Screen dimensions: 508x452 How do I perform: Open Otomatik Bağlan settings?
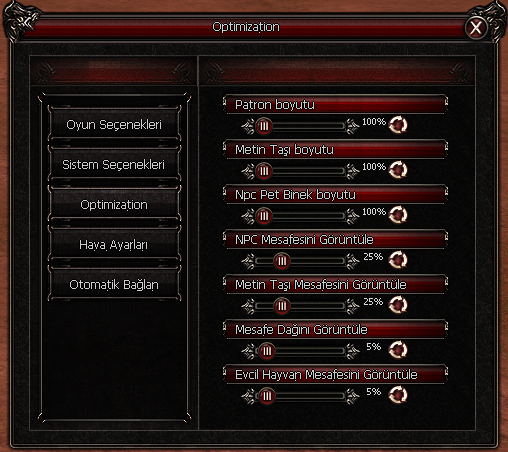coord(114,285)
